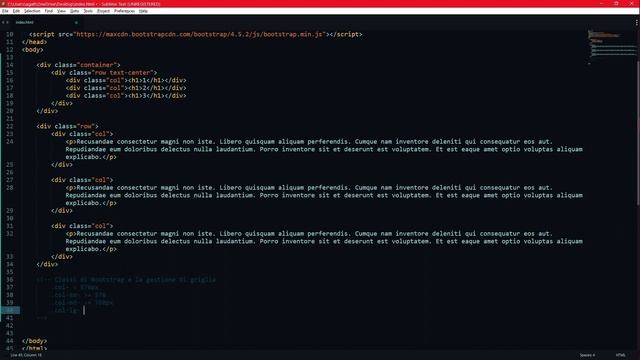The width and height of the screenshot is (640, 360).
Task: Click the paragraph text on line 24
Action: point(324,149)
